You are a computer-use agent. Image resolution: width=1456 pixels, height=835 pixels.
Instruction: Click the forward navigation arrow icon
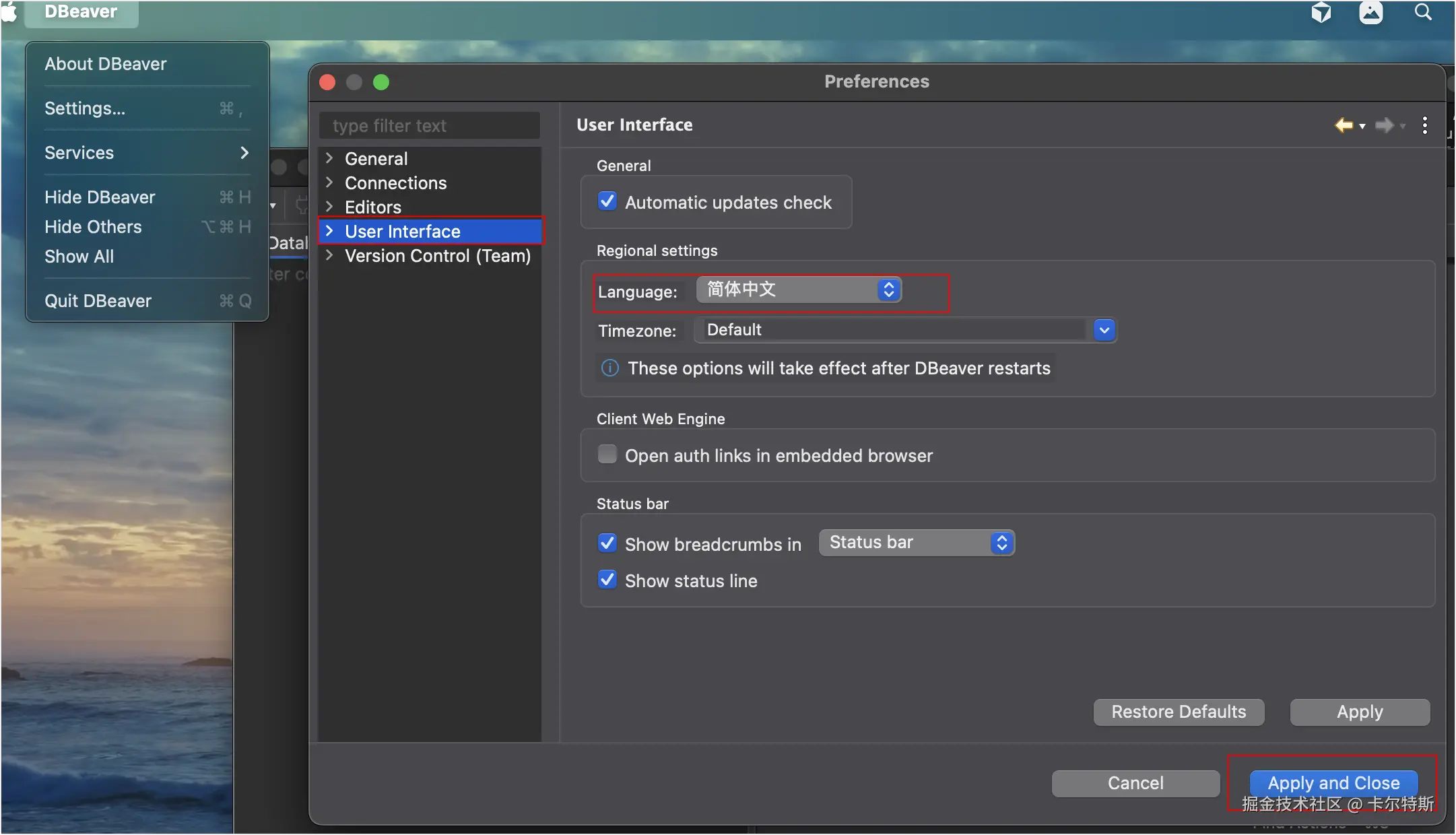[1384, 125]
